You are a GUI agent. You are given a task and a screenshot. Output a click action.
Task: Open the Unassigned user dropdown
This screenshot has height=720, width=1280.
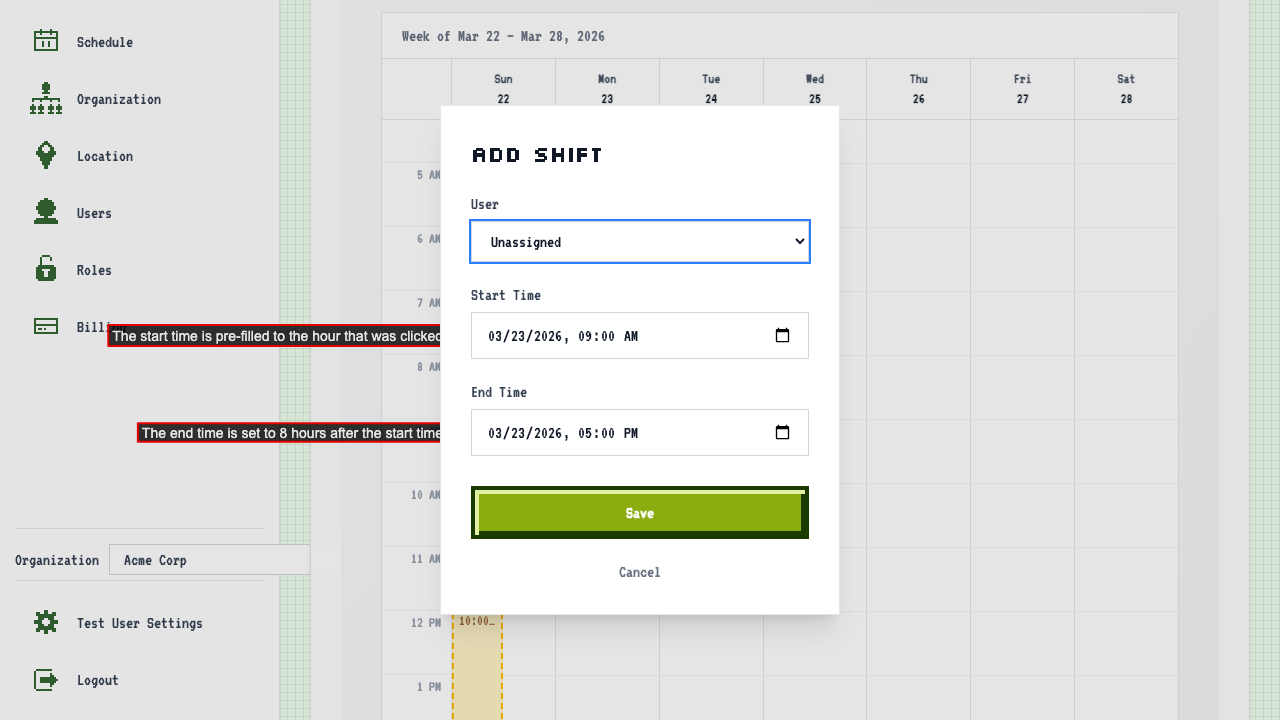tap(640, 241)
